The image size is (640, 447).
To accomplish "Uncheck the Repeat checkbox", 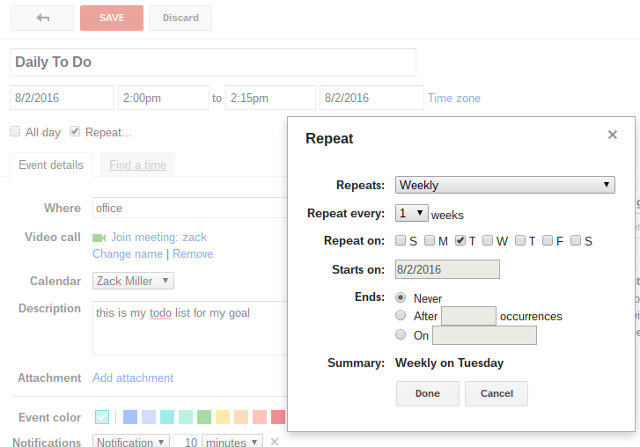I will (75, 131).
